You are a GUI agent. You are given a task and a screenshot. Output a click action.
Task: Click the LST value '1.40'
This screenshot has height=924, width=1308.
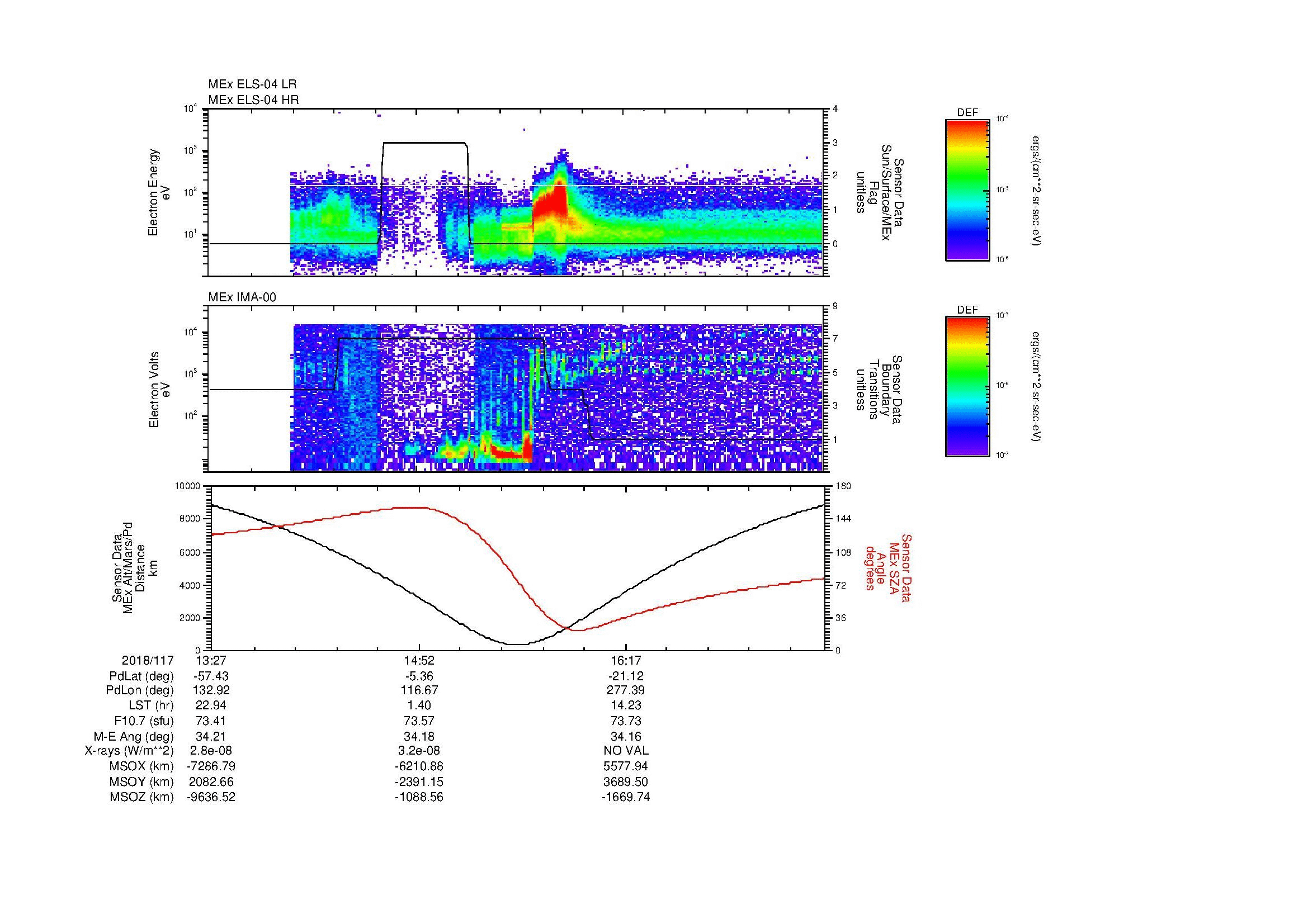[x=419, y=705]
